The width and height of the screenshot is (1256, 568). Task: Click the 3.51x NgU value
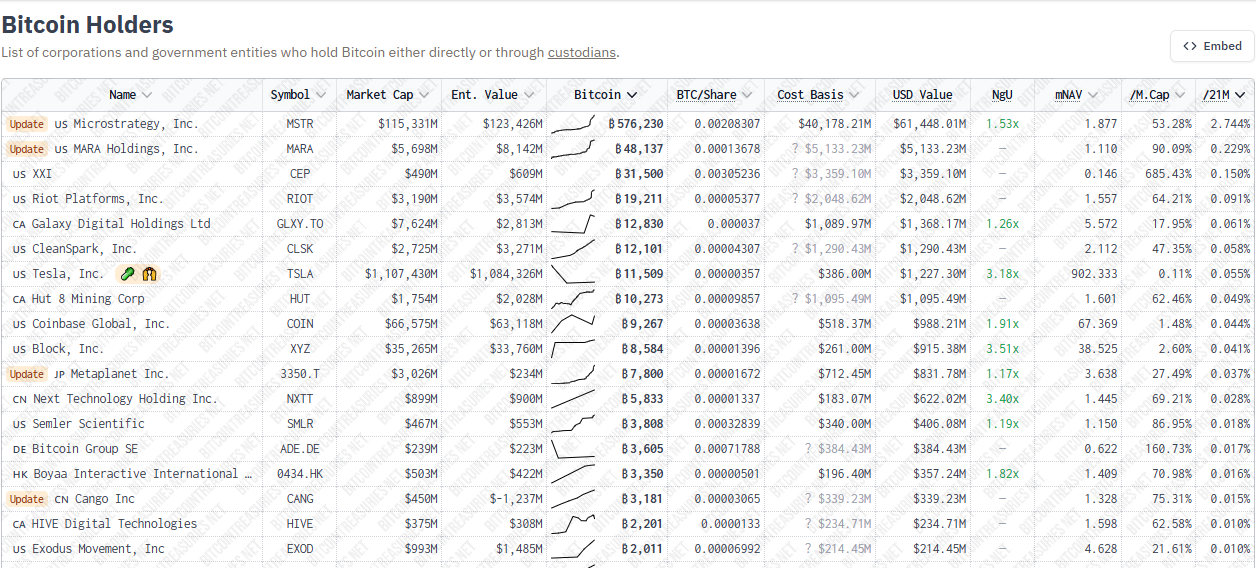[x=1002, y=349]
